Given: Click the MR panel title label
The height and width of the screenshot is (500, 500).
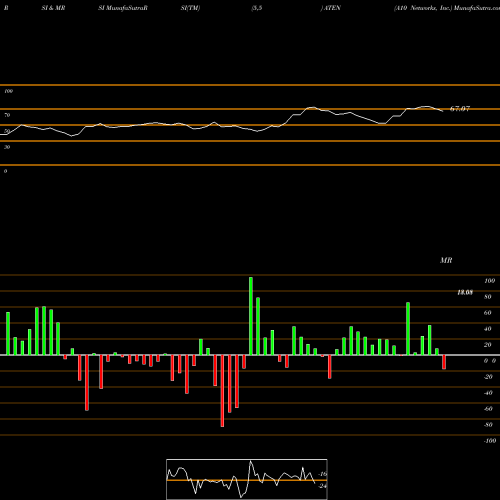Looking at the screenshot, I should pos(446,260).
